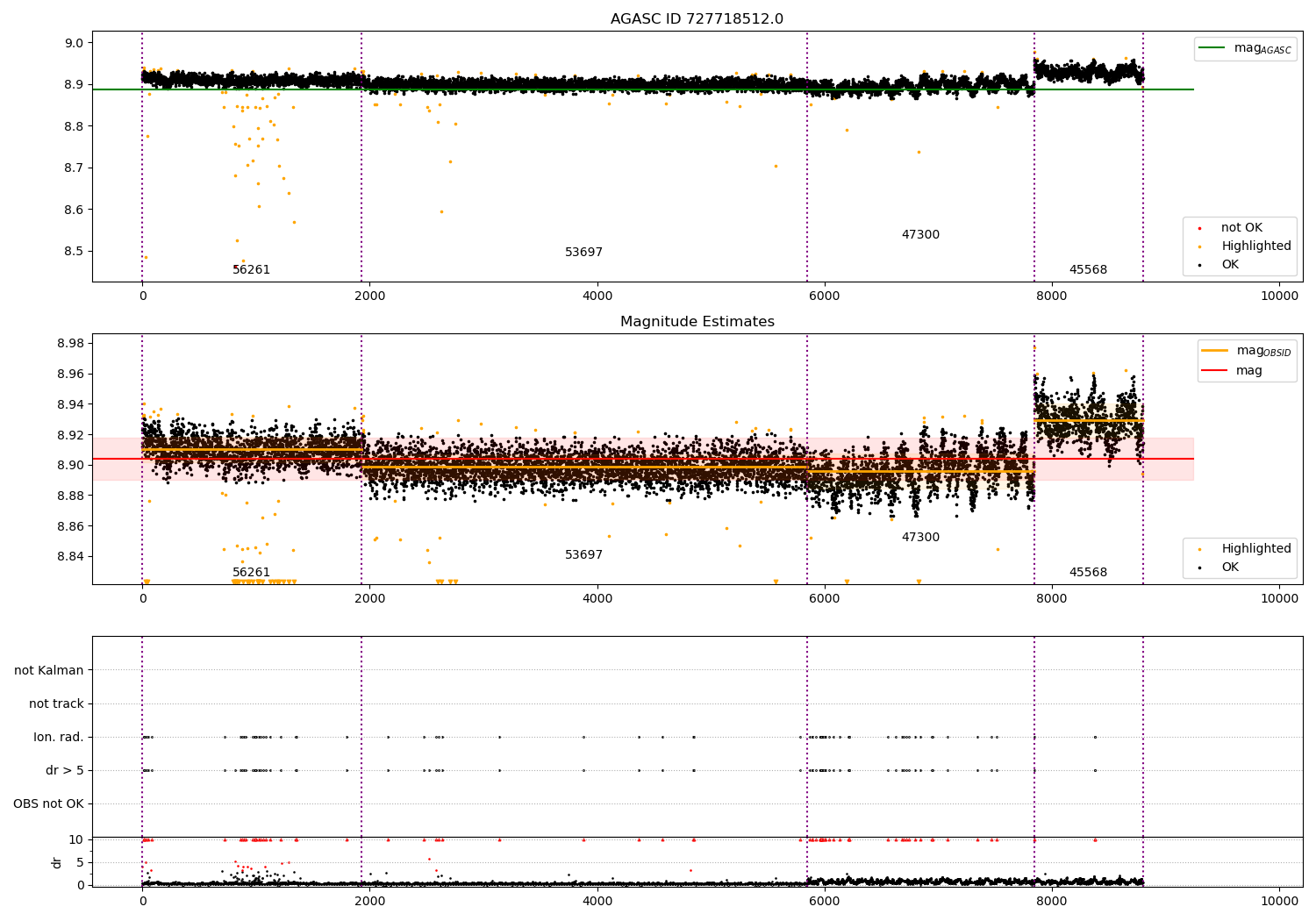This screenshot has width=1316, height=921.
Task: Click the 8.84 y-axis tick label
Action: coord(71,557)
